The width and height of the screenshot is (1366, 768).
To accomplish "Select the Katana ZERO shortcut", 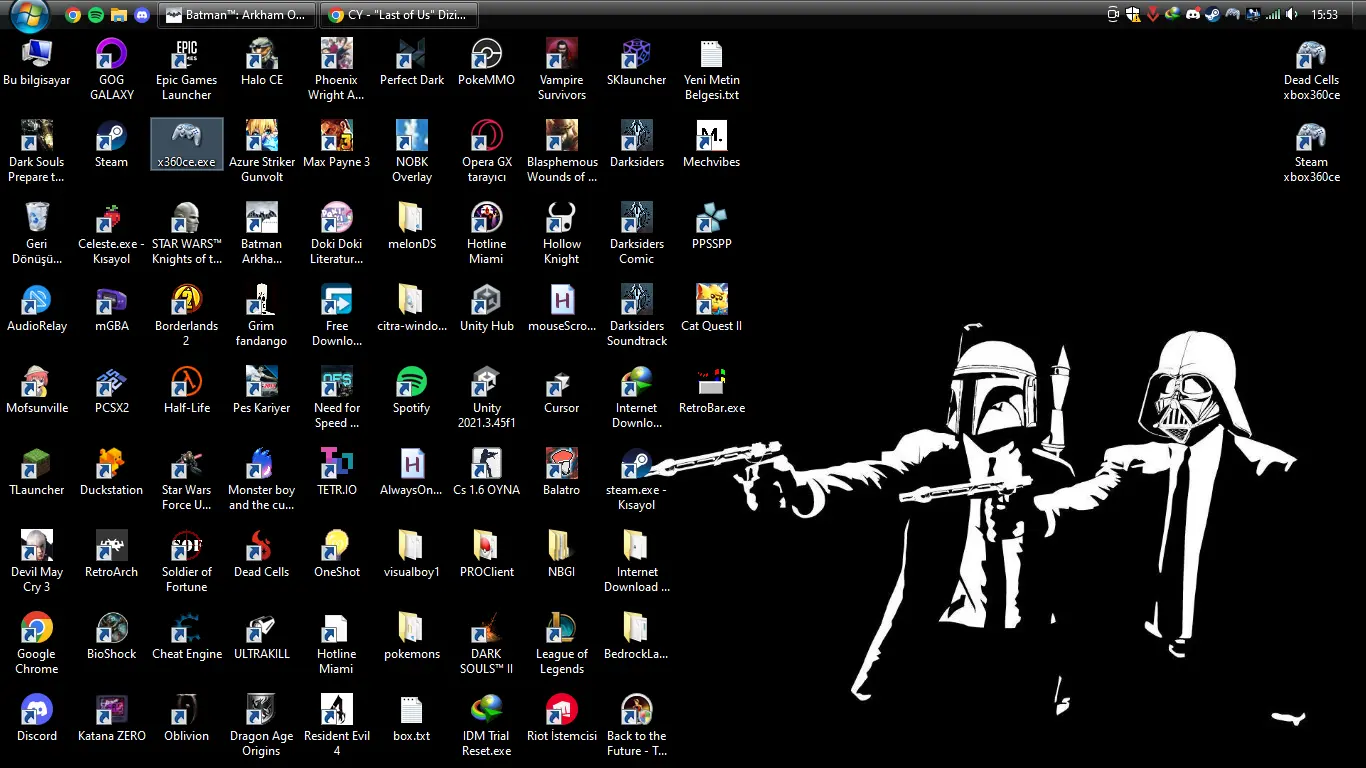I will [112, 718].
